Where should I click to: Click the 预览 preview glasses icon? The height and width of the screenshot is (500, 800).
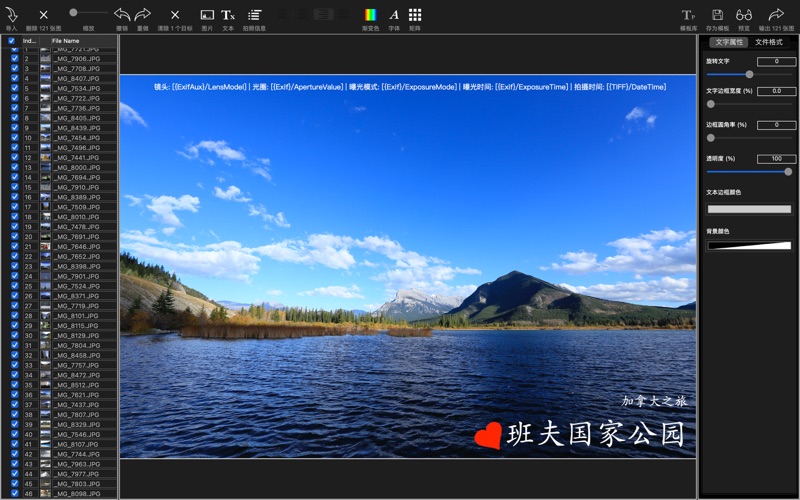744,15
